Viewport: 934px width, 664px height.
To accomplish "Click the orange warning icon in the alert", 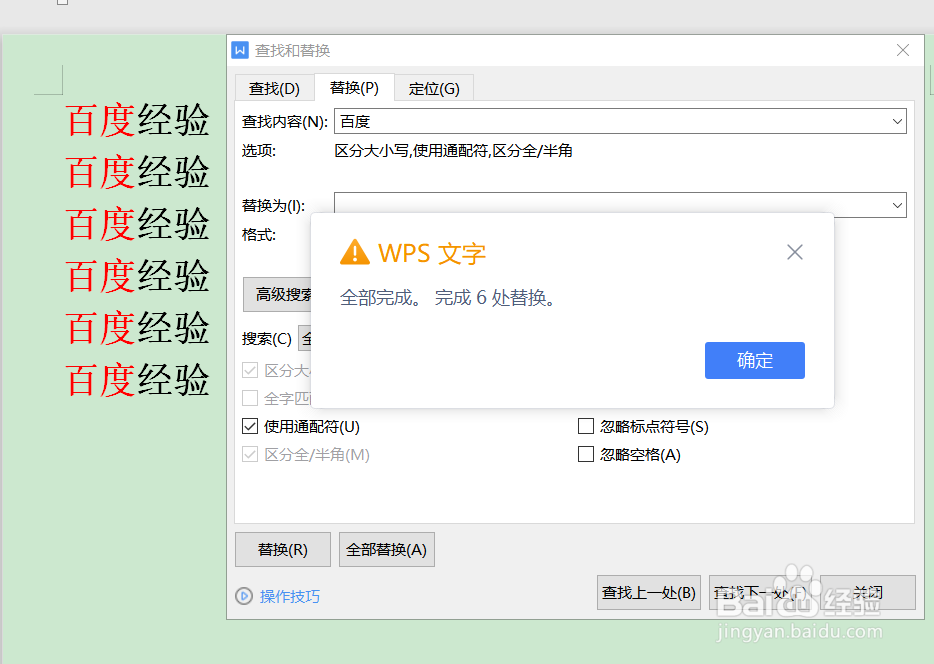I will point(354,252).
